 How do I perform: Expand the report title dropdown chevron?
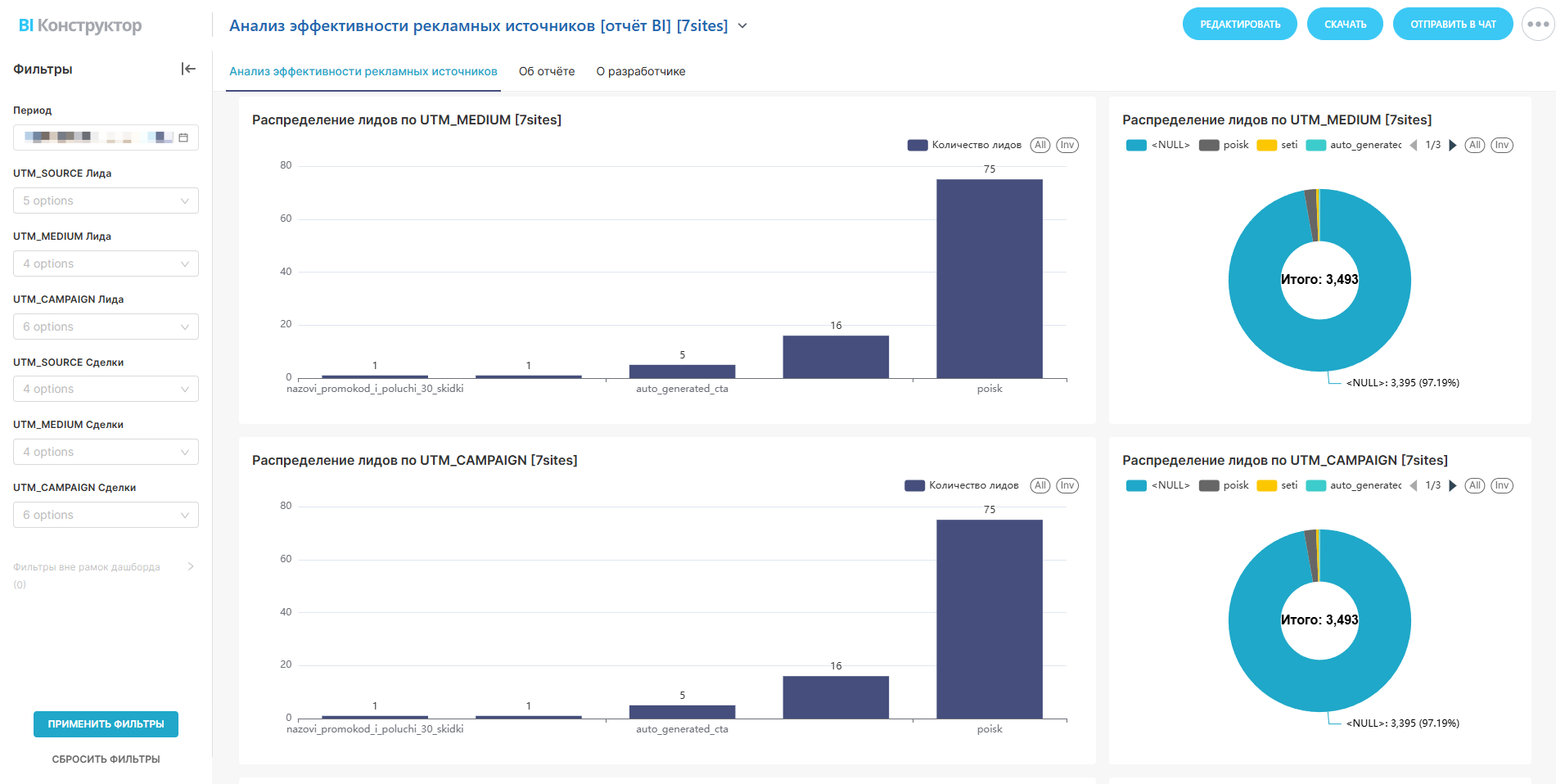point(742,25)
